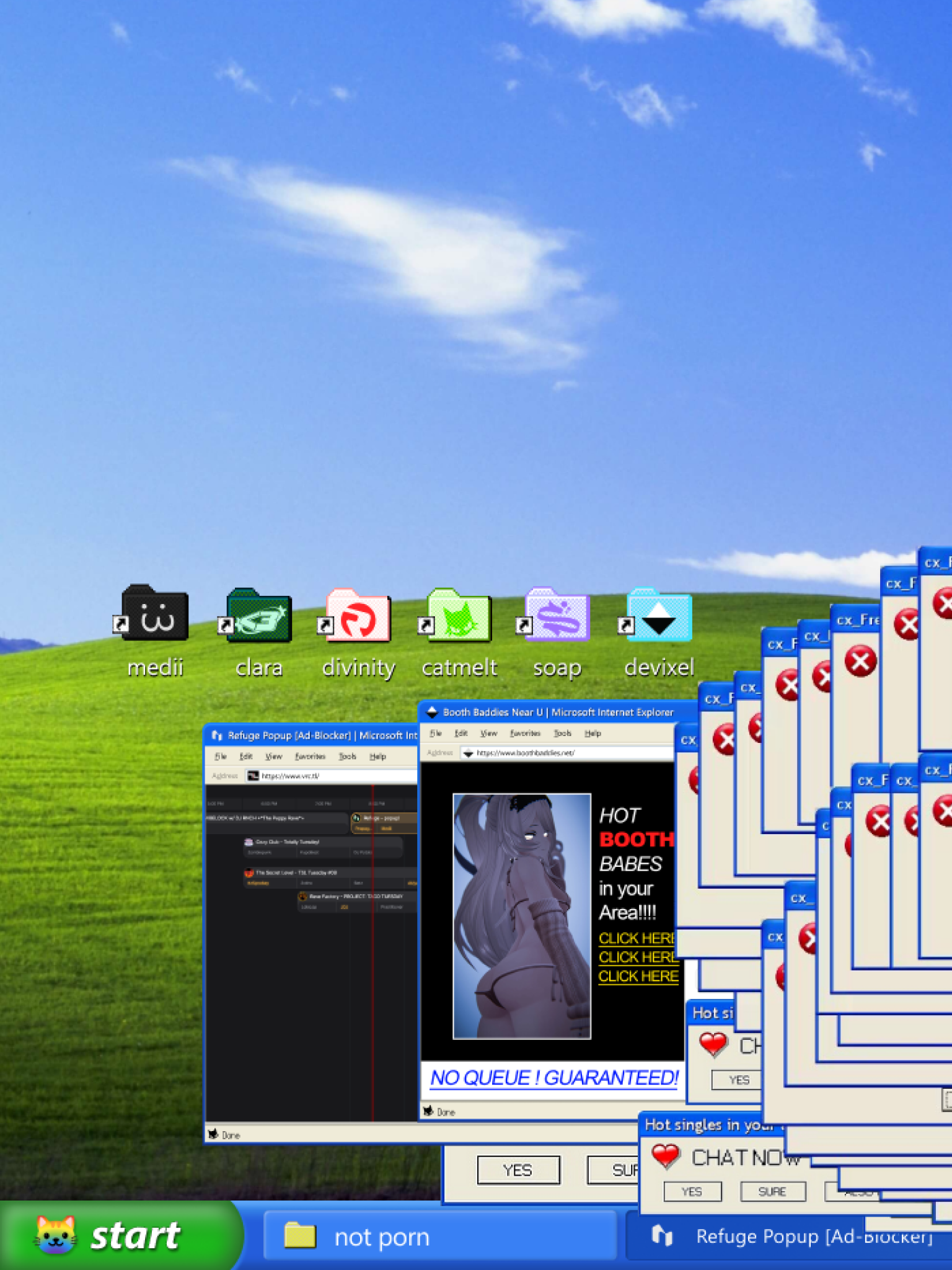
Task: Click the site icon in the vrc.tl address bar
Action: [x=253, y=775]
